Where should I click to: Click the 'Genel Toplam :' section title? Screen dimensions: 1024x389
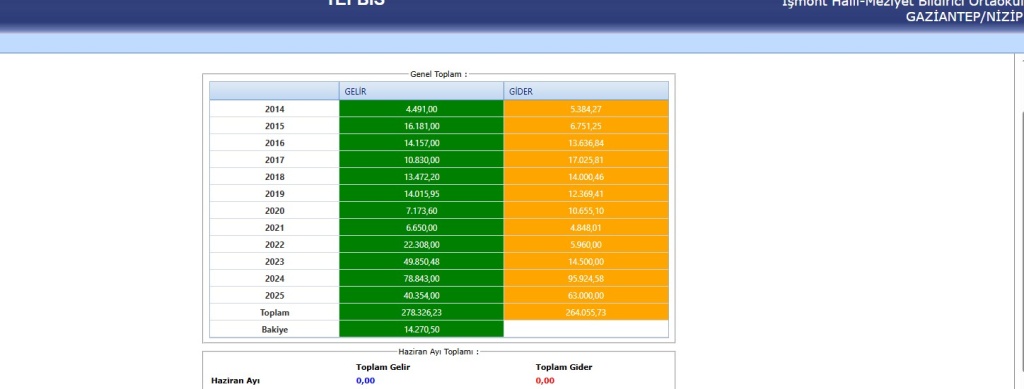click(x=438, y=74)
